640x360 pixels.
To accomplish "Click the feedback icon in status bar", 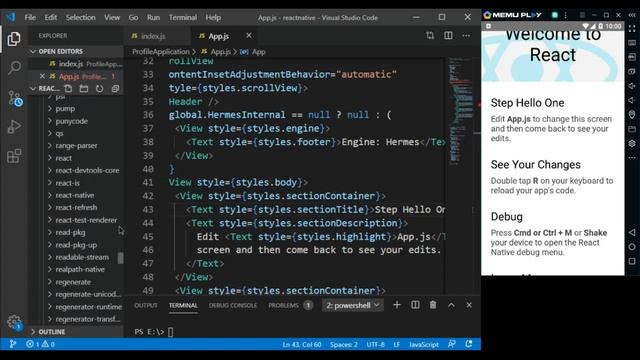I will (x=451, y=344).
